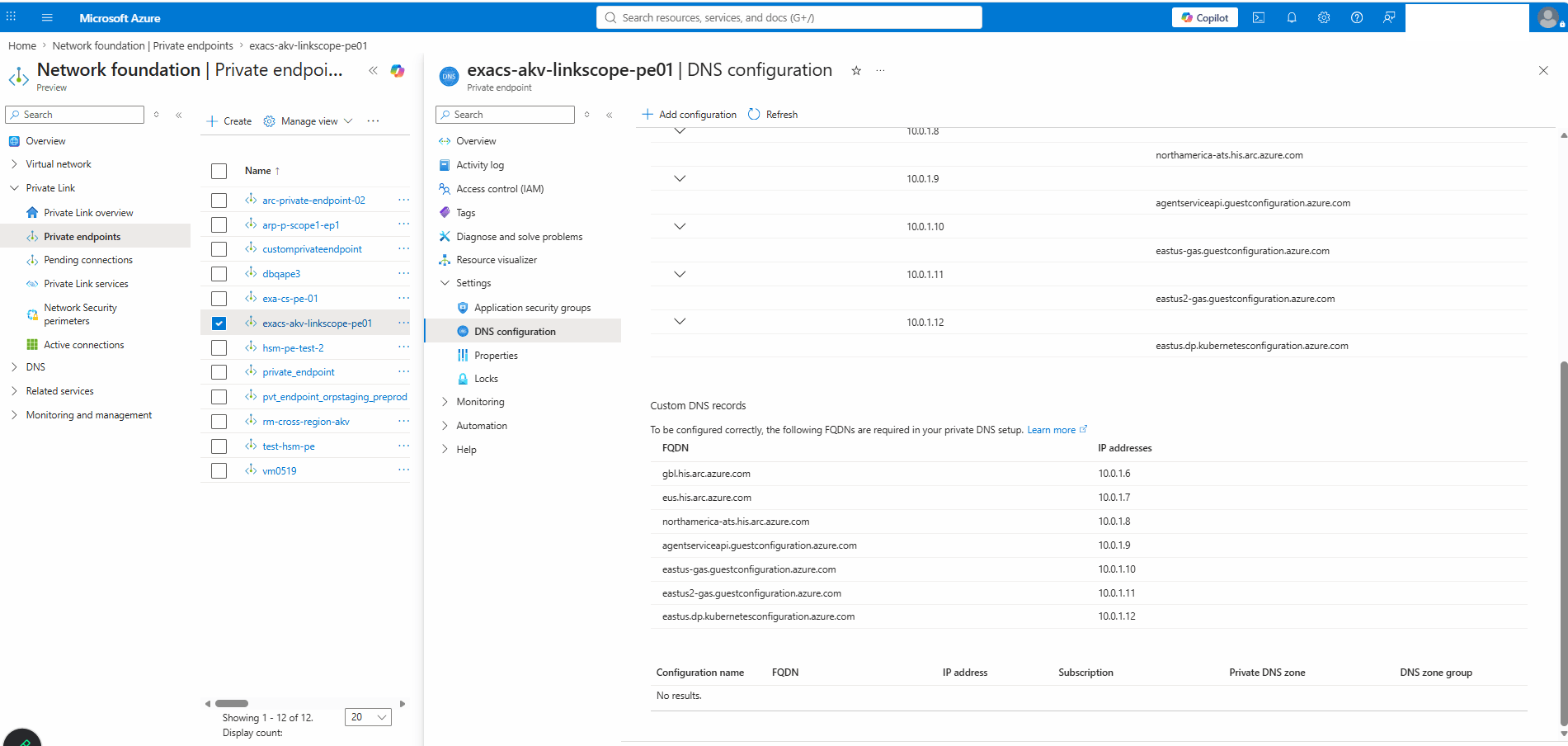This screenshot has width=1568, height=746.
Task: Expand Help in resource menu
Action: 445,450
